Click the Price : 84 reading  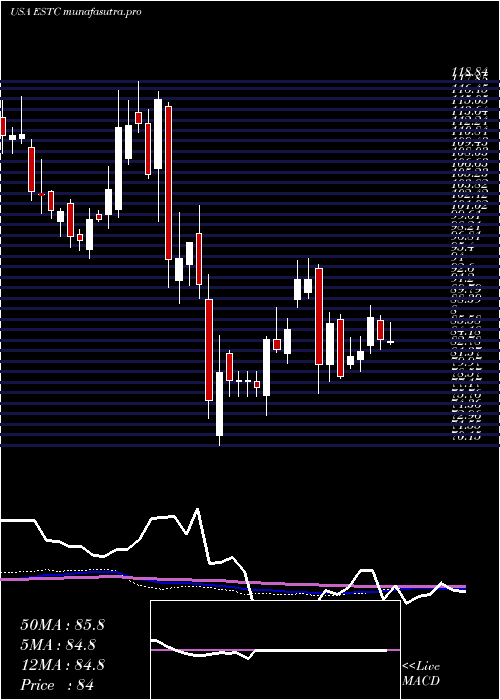pyautogui.click(x=57, y=684)
